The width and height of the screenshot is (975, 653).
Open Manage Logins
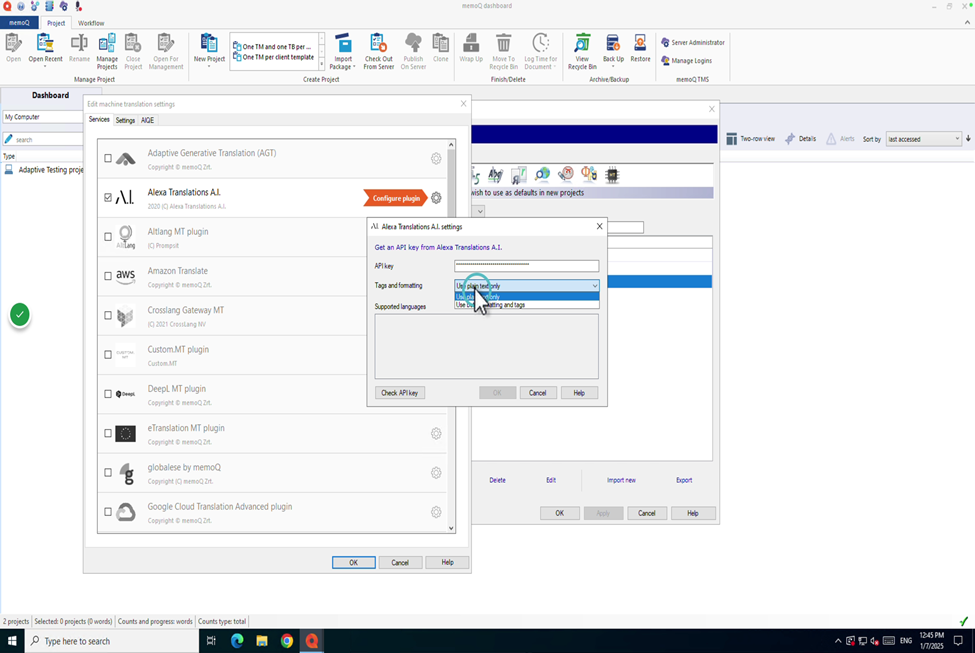(686, 61)
